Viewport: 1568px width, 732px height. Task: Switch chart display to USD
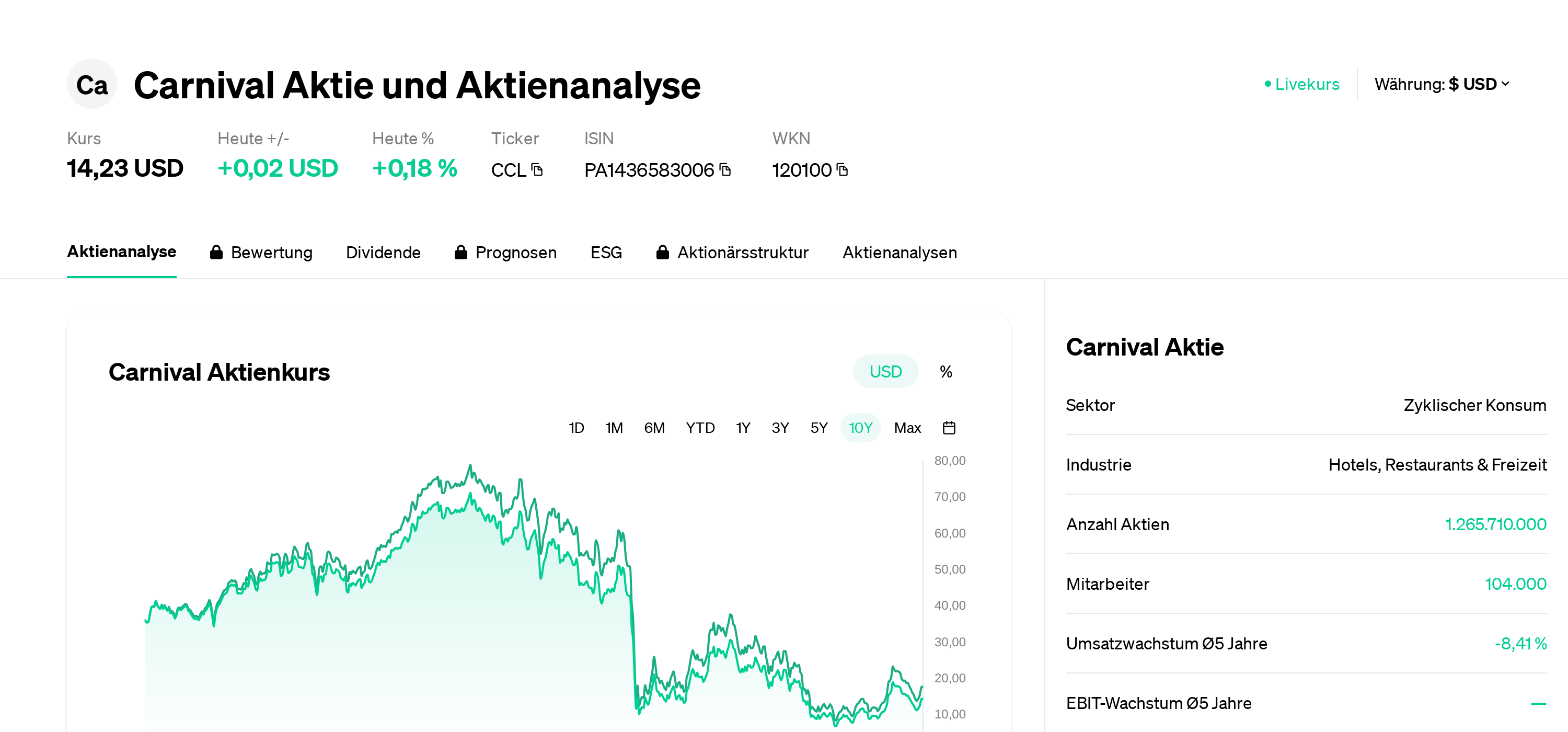coord(885,371)
